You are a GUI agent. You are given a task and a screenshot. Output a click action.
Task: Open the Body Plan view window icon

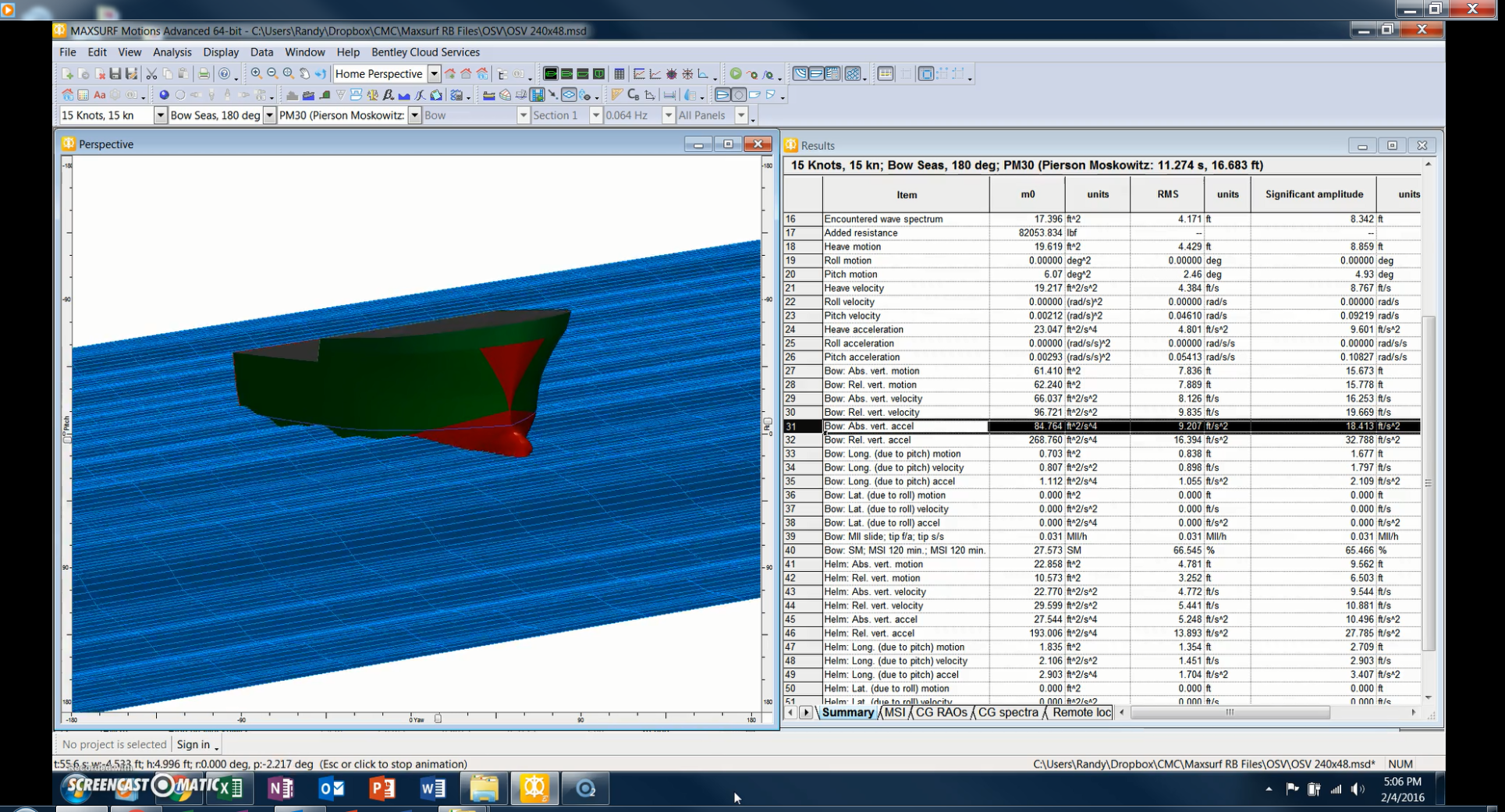598,74
